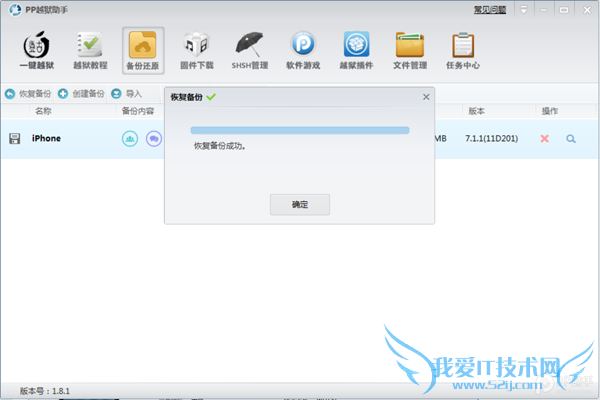Close the 恢复备份 dialog
Image resolution: width=600 pixels, height=400 pixels.
(426, 97)
